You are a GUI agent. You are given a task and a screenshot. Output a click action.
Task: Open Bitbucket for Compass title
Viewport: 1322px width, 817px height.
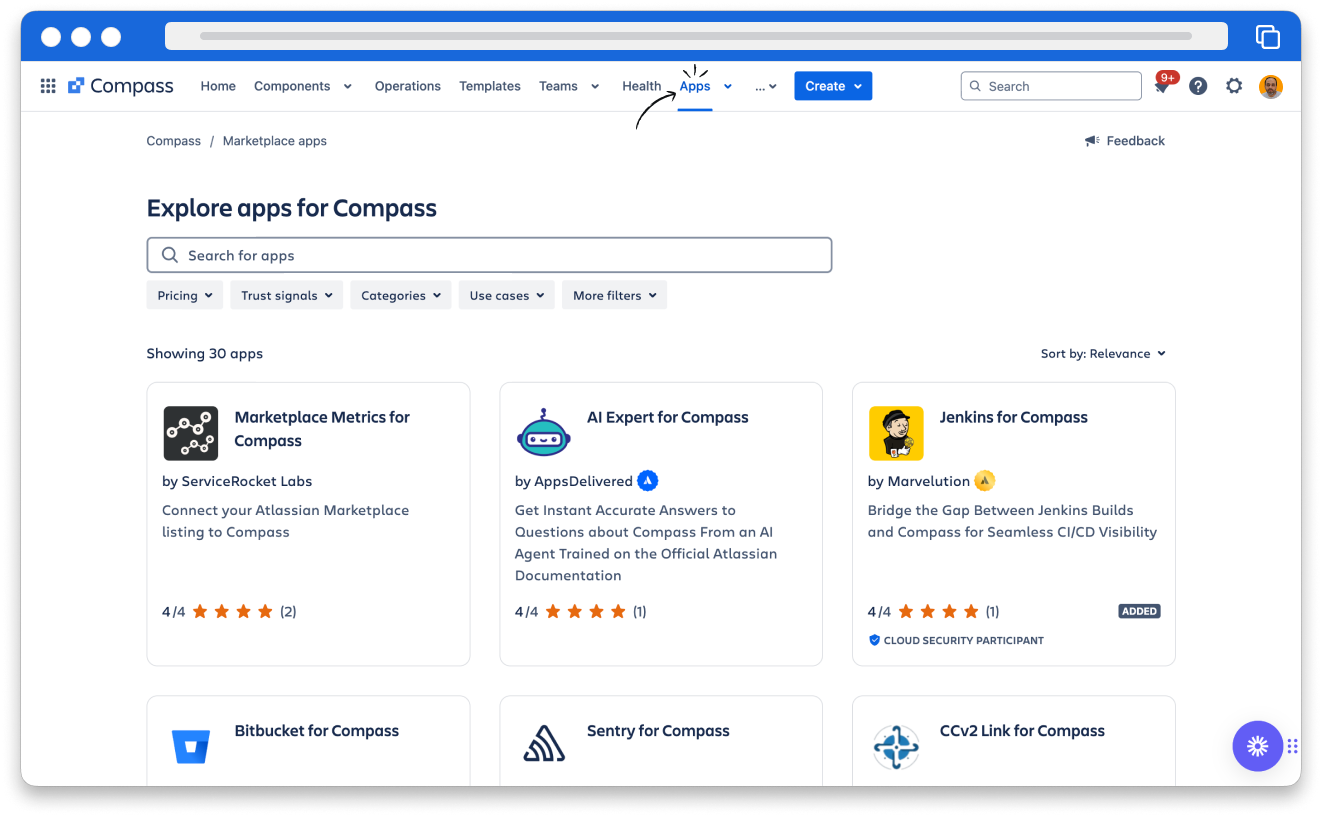pyautogui.click(x=317, y=731)
